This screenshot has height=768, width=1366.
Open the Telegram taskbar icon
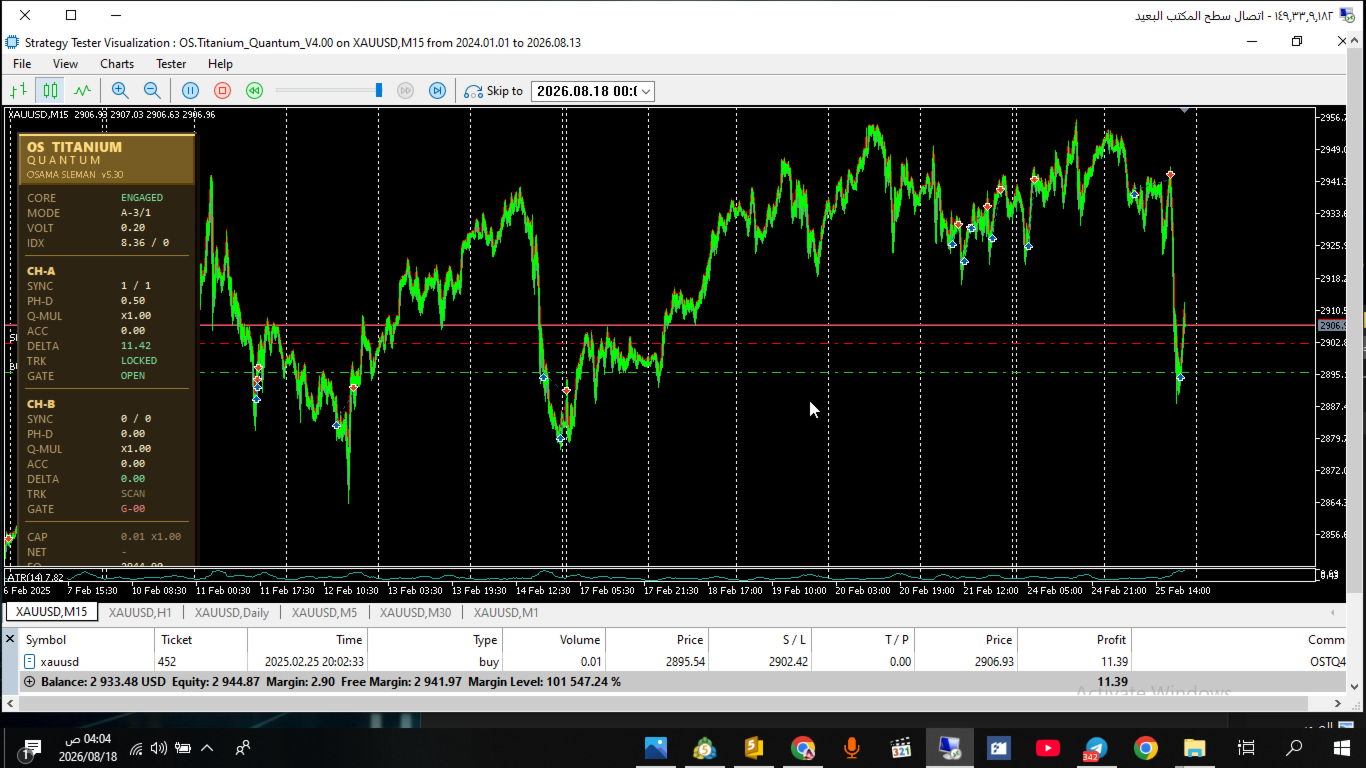coord(1097,747)
